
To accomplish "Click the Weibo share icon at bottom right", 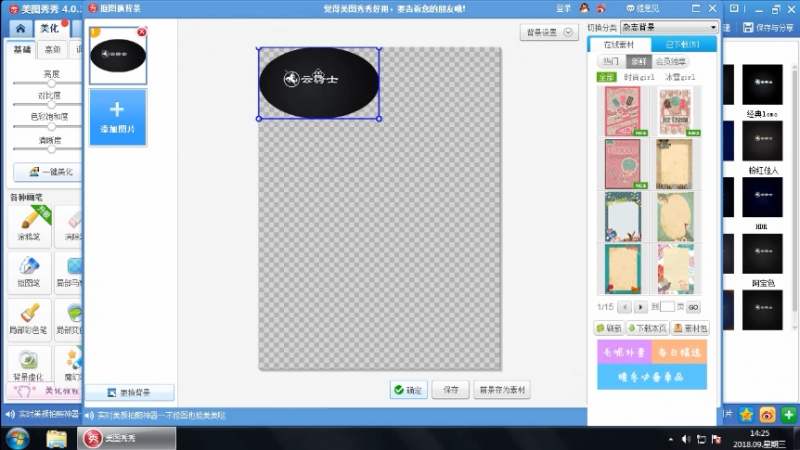I will click(767, 415).
